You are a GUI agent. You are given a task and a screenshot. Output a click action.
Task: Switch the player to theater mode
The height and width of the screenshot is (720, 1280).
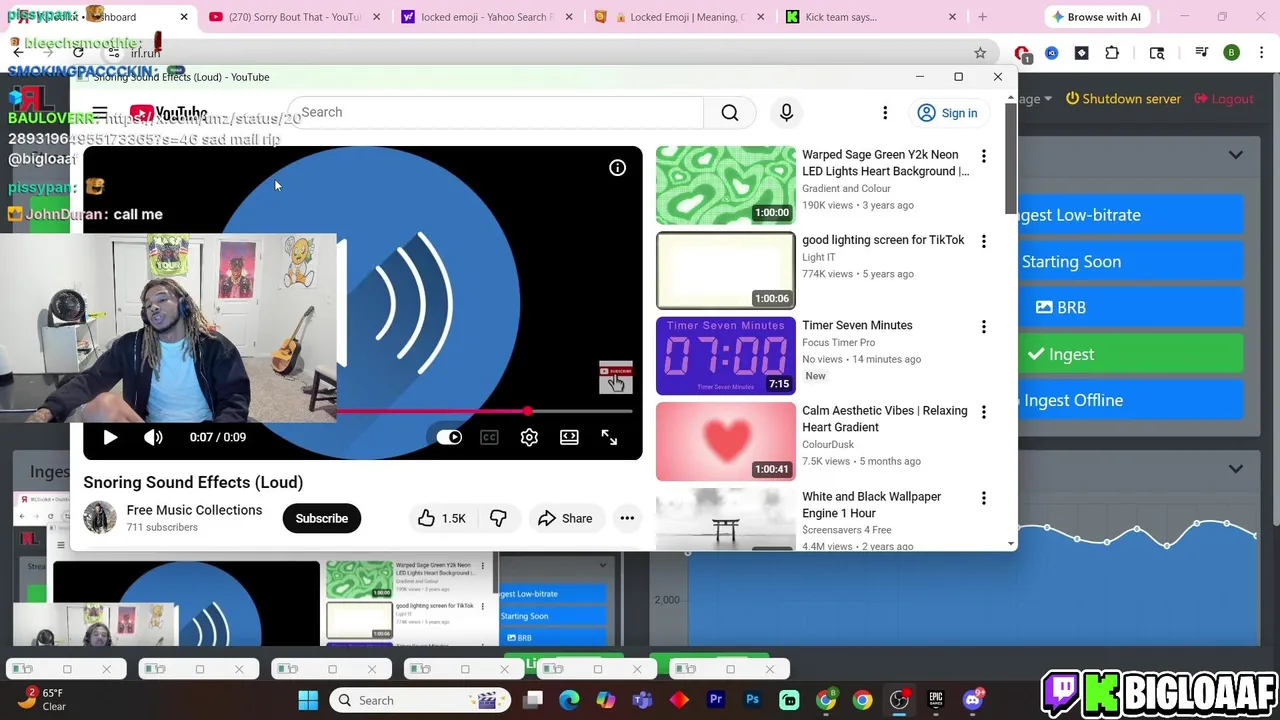tap(569, 437)
